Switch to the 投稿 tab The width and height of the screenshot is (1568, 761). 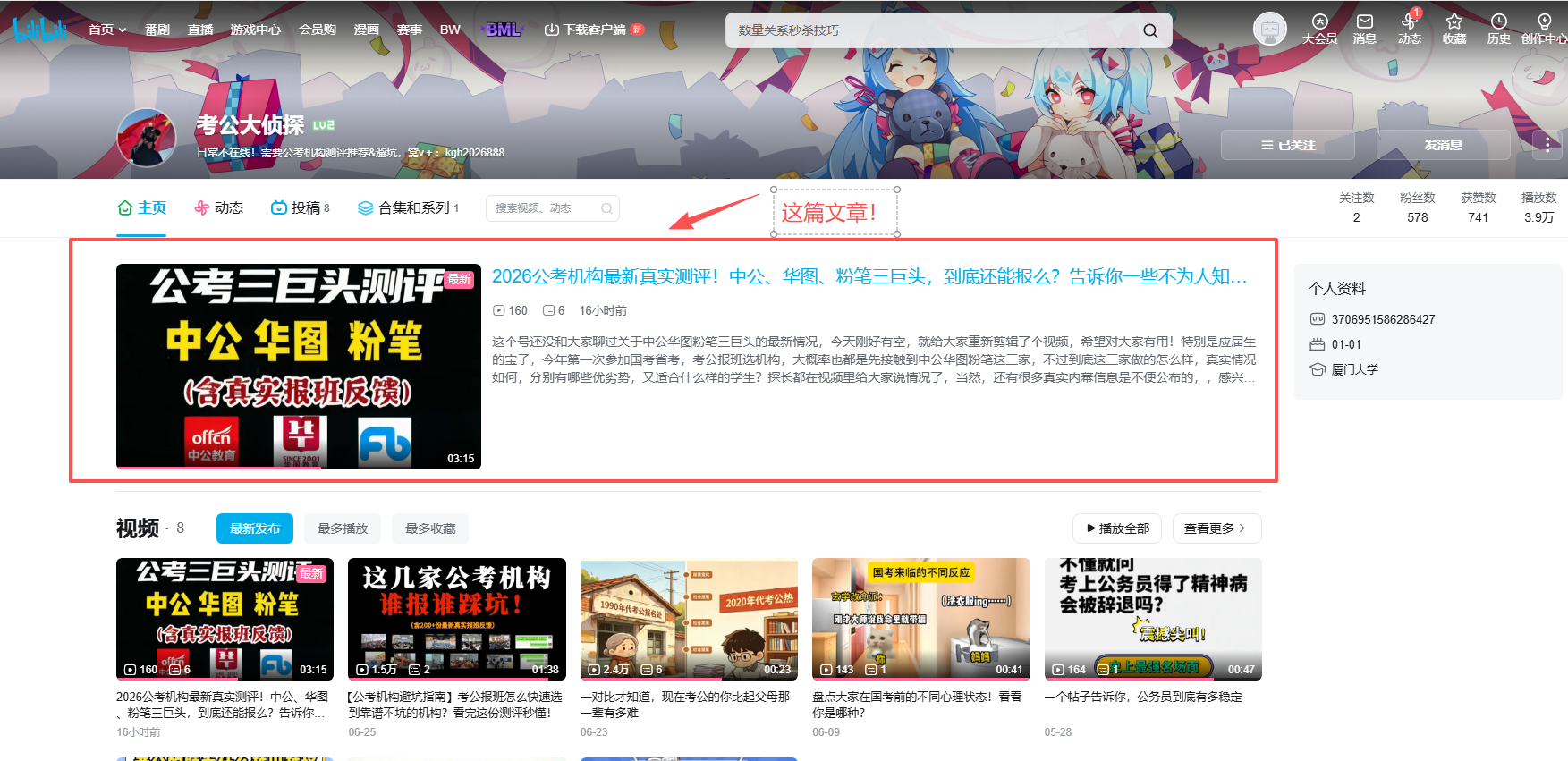[x=300, y=207]
